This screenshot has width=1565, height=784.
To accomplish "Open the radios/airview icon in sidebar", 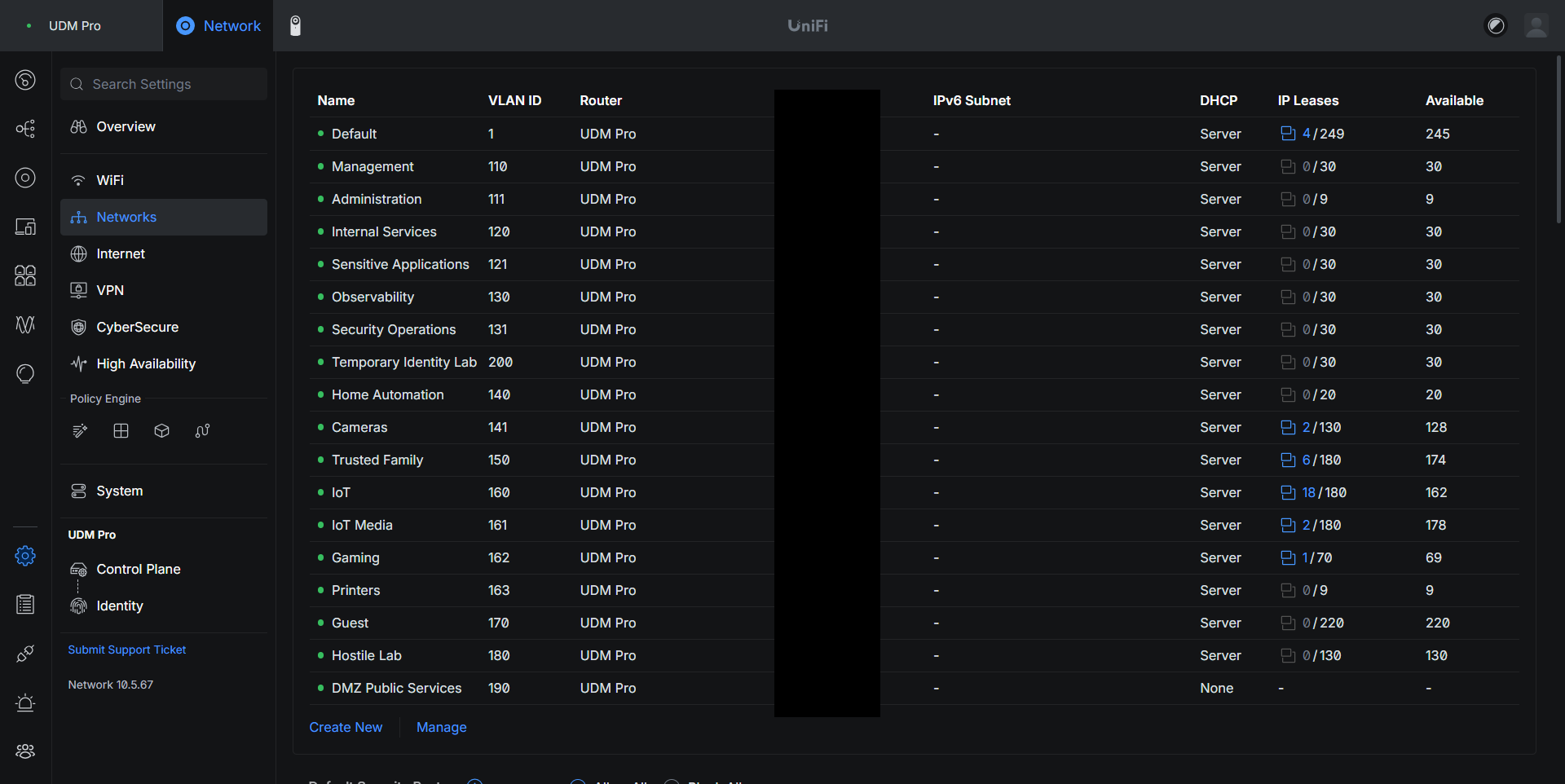I will click(x=25, y=324).
